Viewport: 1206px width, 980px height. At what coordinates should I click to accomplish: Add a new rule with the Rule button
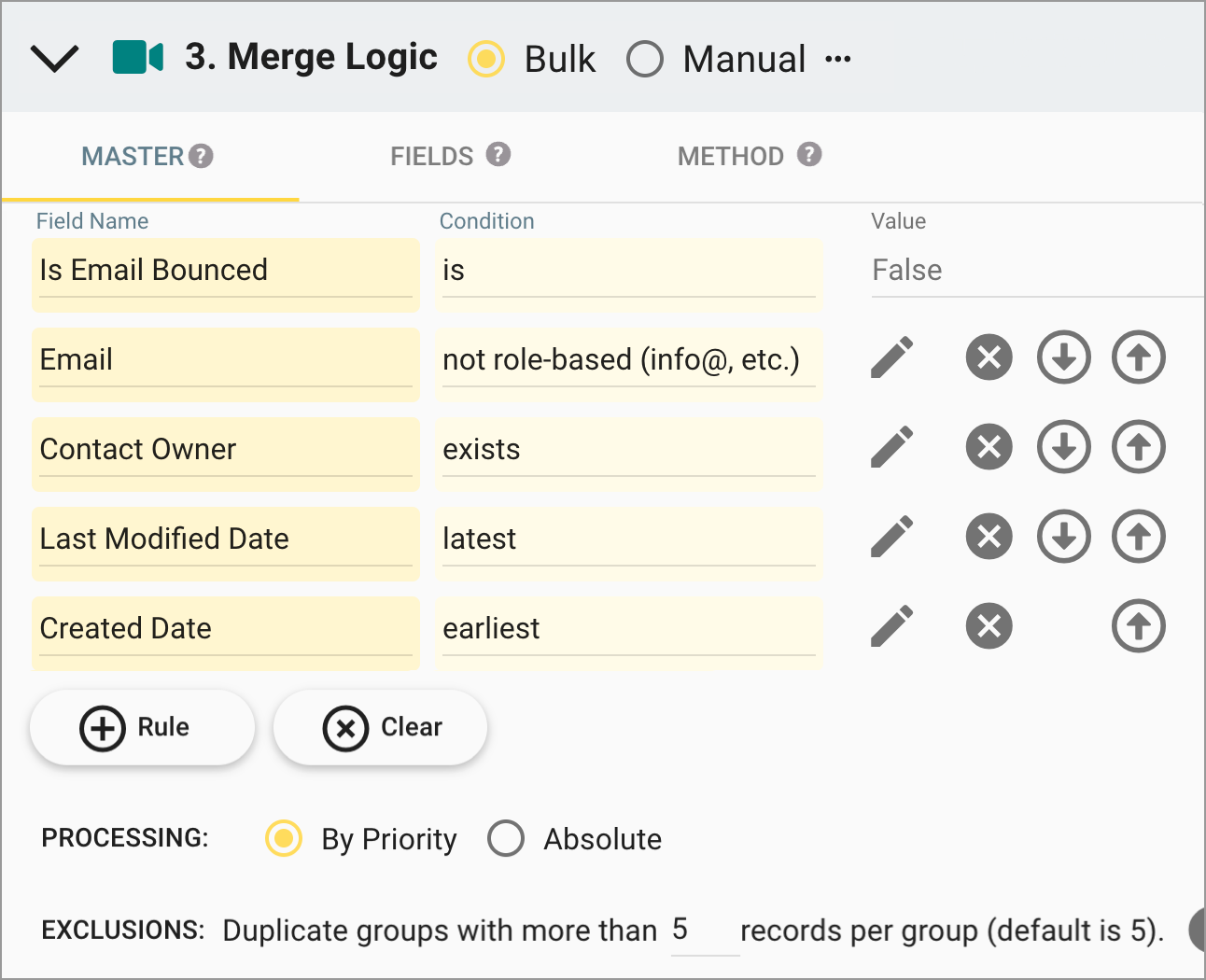(x=142, y=727)
